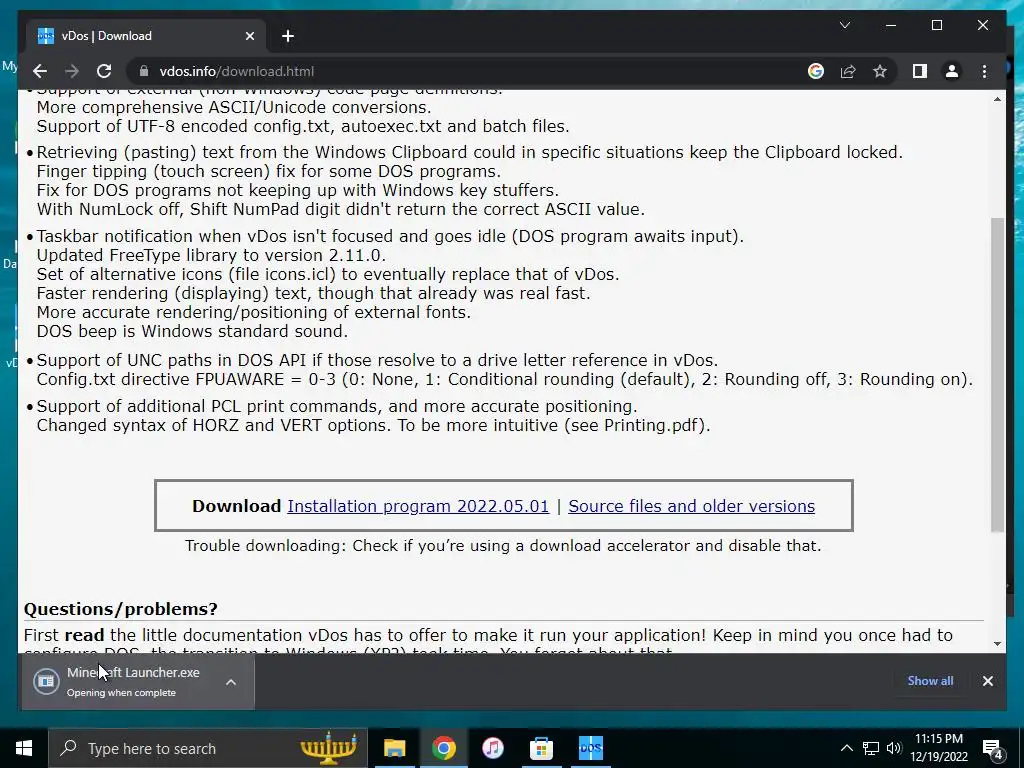Click the browser forward arrow
Screen dimensions: 1024x768
click(72, 71)
